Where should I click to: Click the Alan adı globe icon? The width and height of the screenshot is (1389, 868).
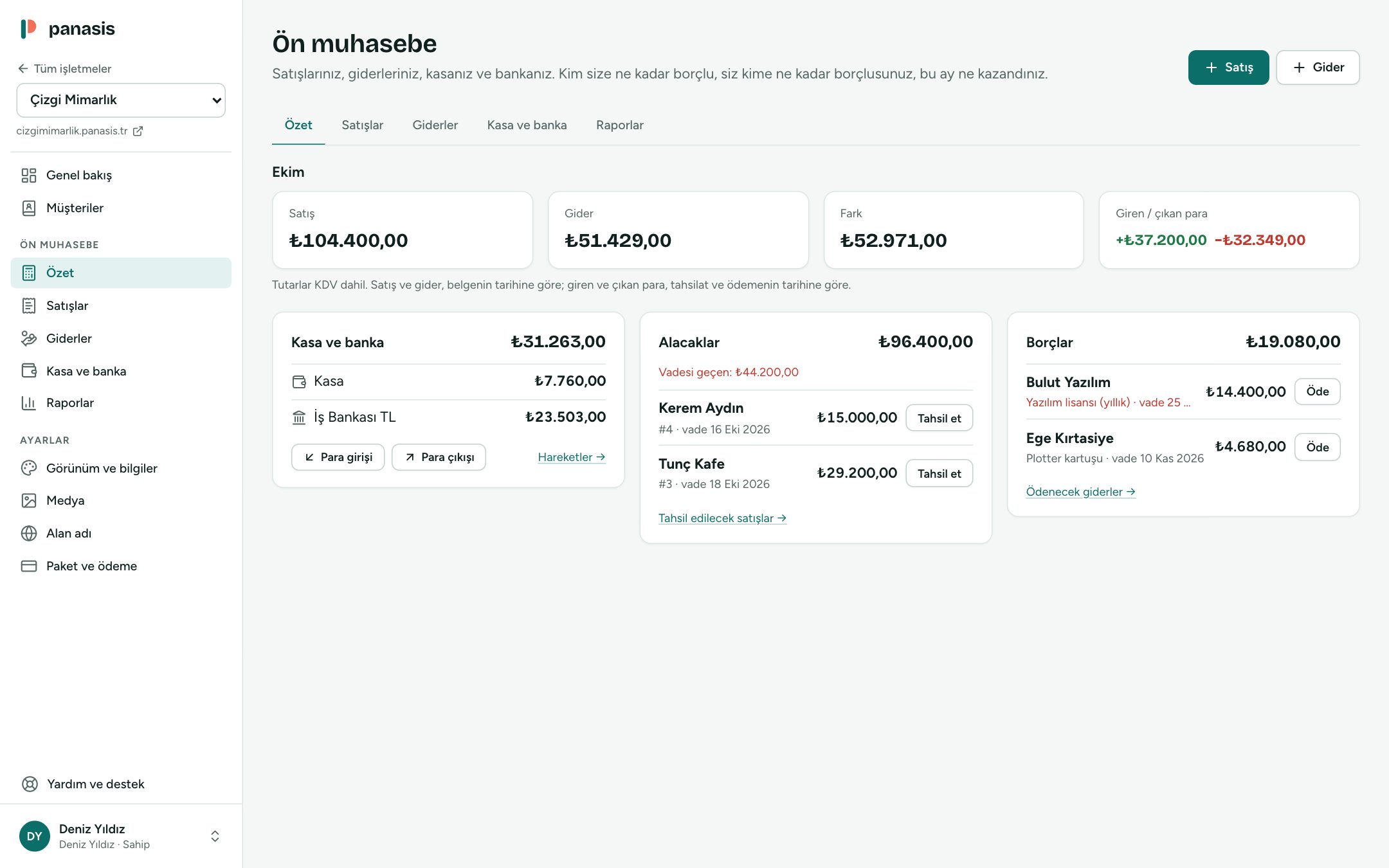click(x=29, y=533)
